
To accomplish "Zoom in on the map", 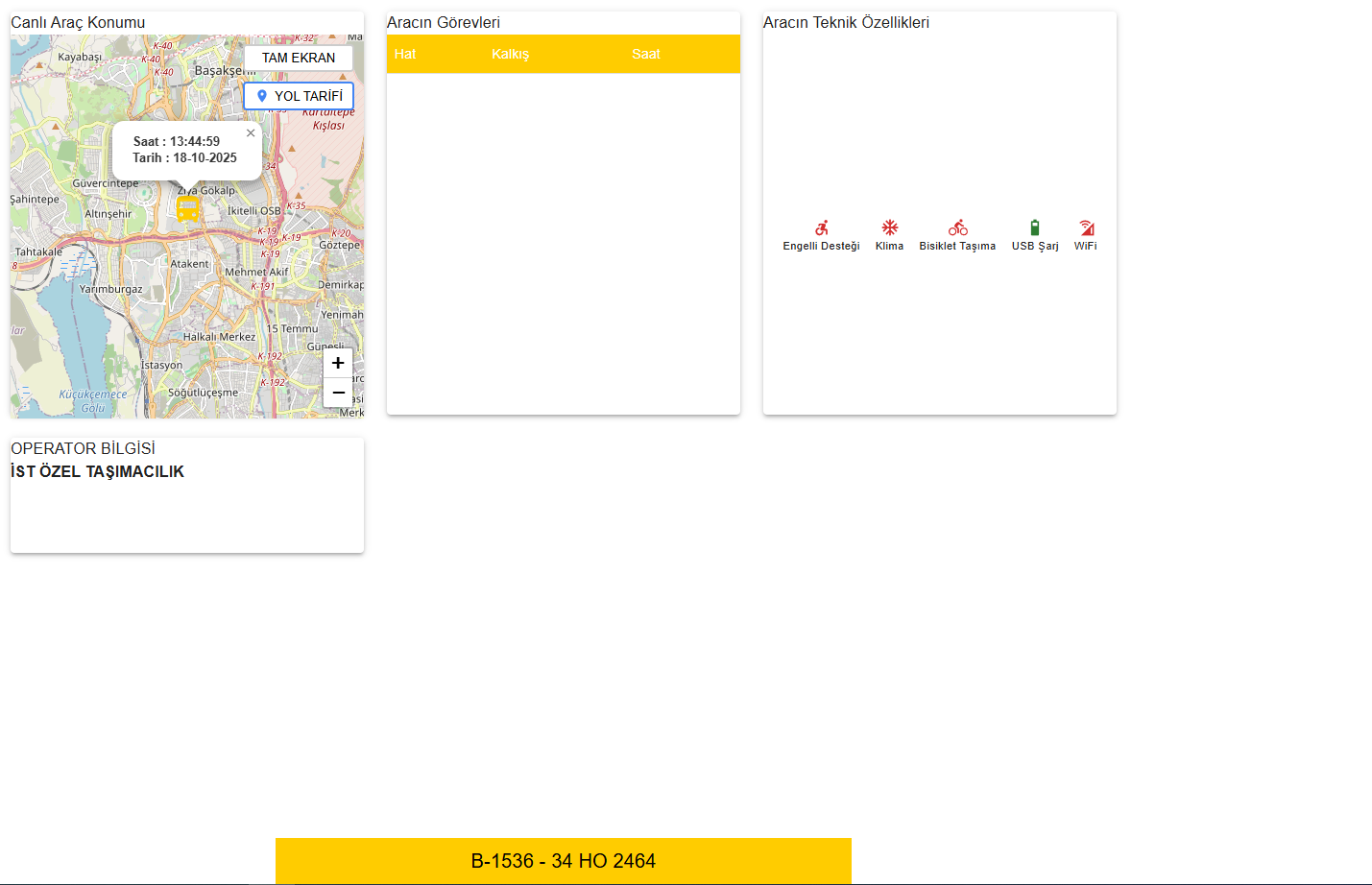I will coord(338,363).
